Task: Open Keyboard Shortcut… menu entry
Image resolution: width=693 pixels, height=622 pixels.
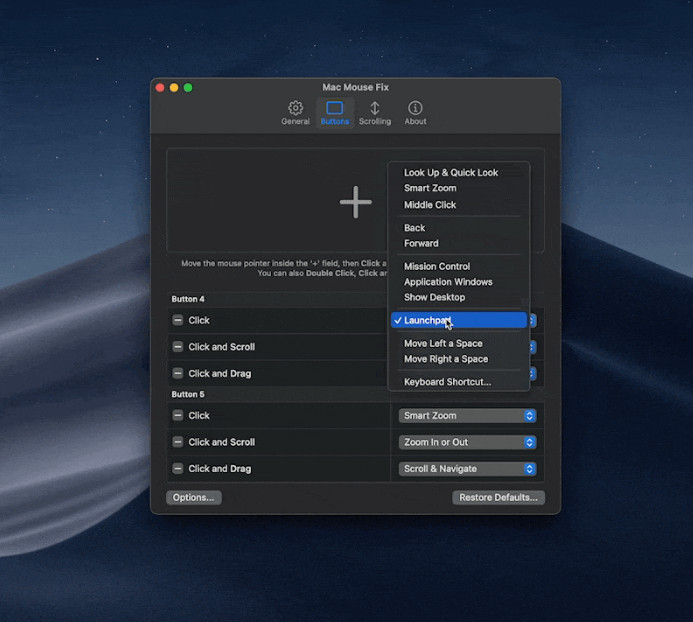Action: (459, 382)
